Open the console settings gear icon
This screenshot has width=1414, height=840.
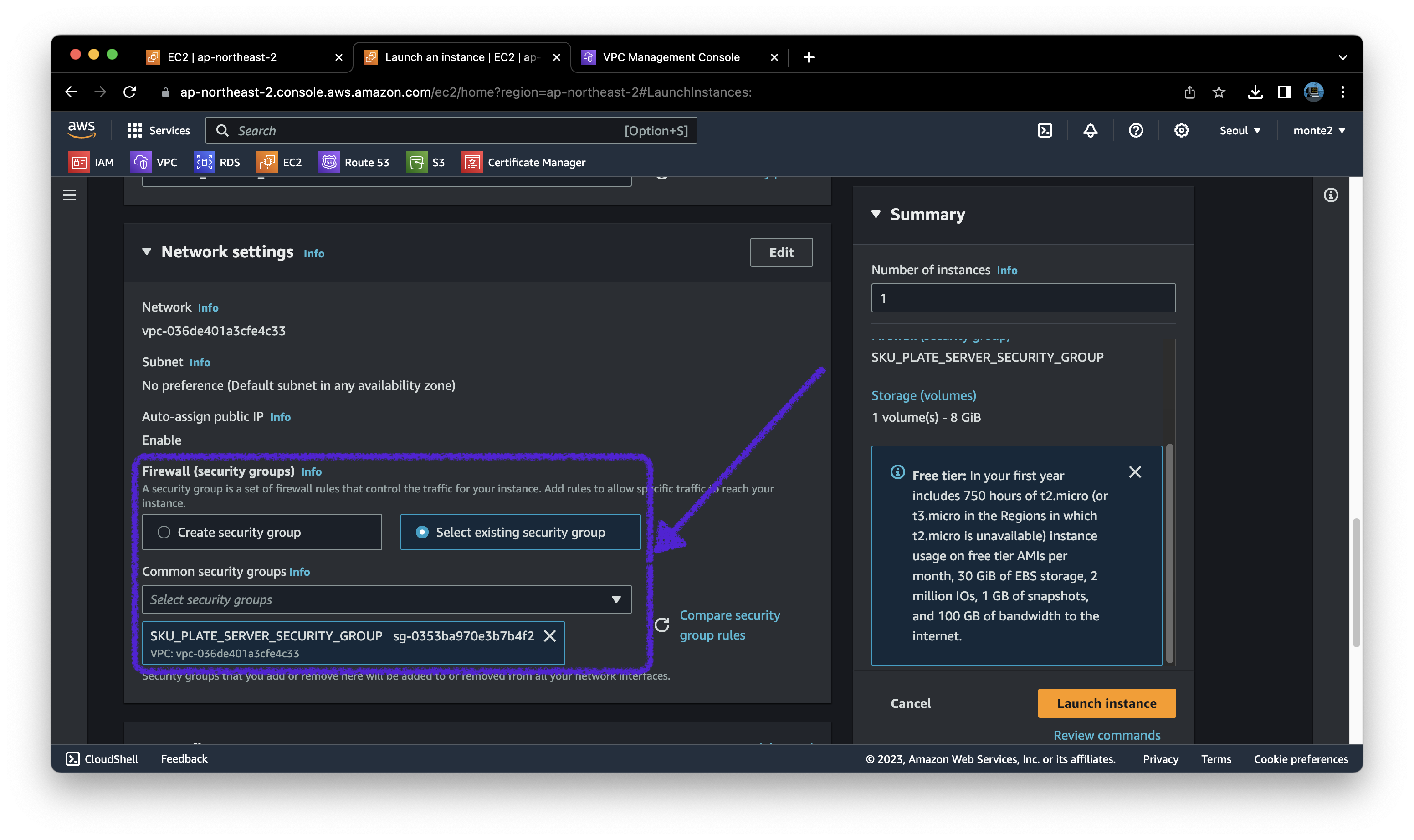click(1181, 131)
